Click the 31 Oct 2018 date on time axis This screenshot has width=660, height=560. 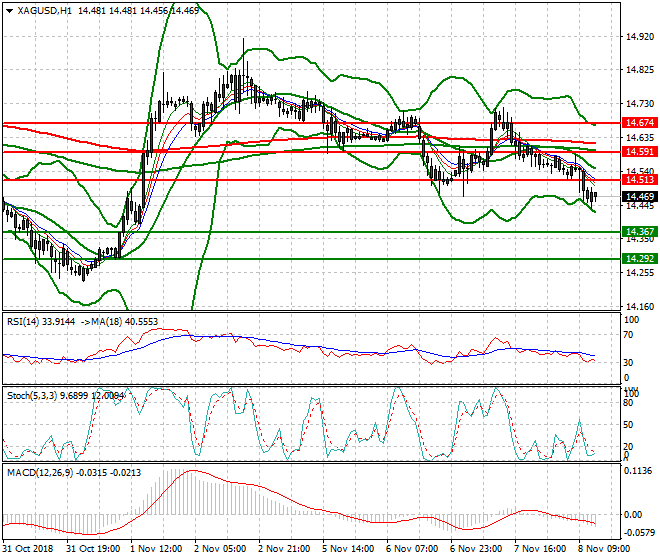28,549
